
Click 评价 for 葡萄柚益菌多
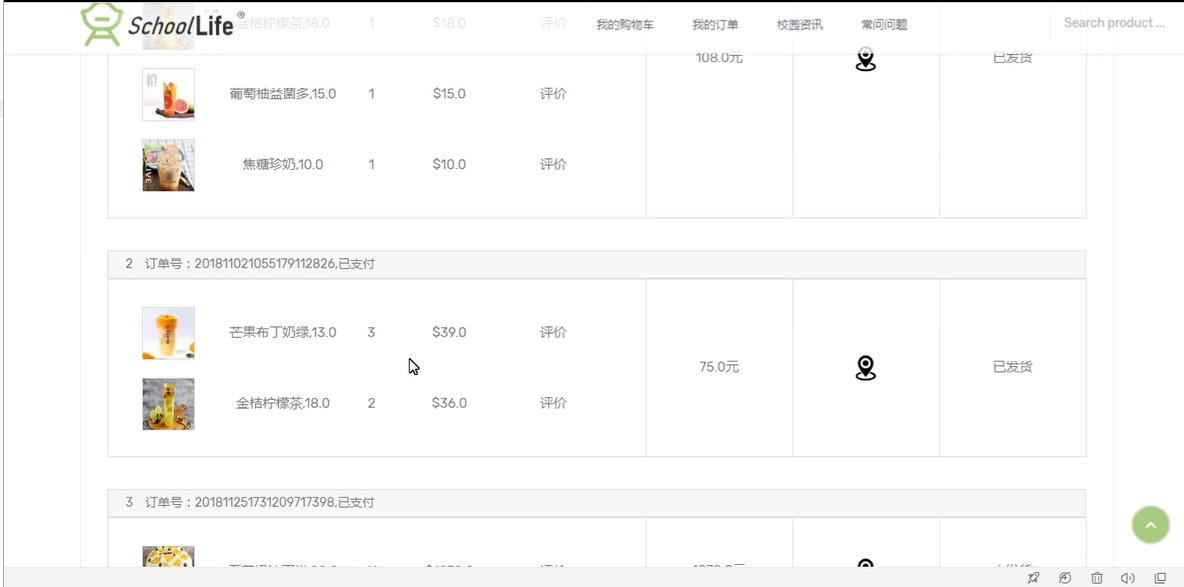click(553, 94)
